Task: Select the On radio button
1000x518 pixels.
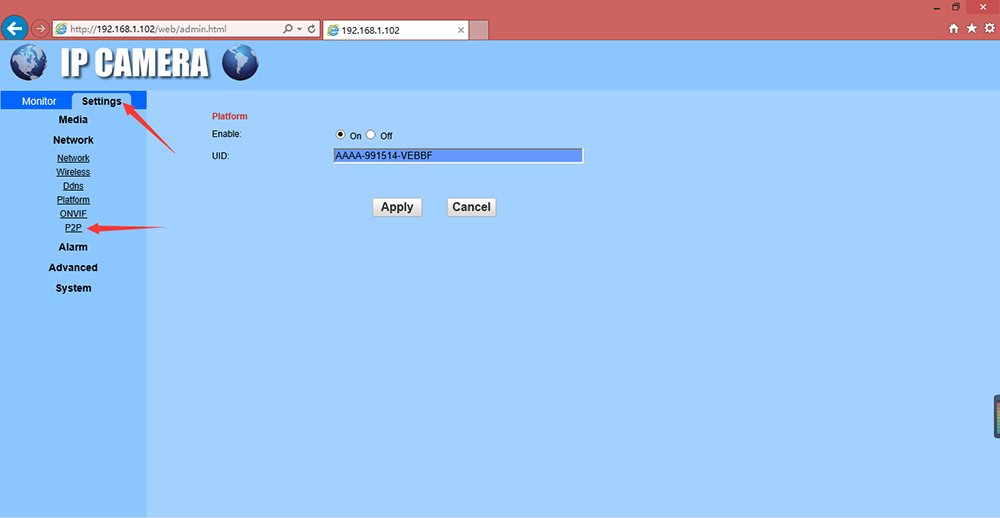Action: tap(340, 135)
